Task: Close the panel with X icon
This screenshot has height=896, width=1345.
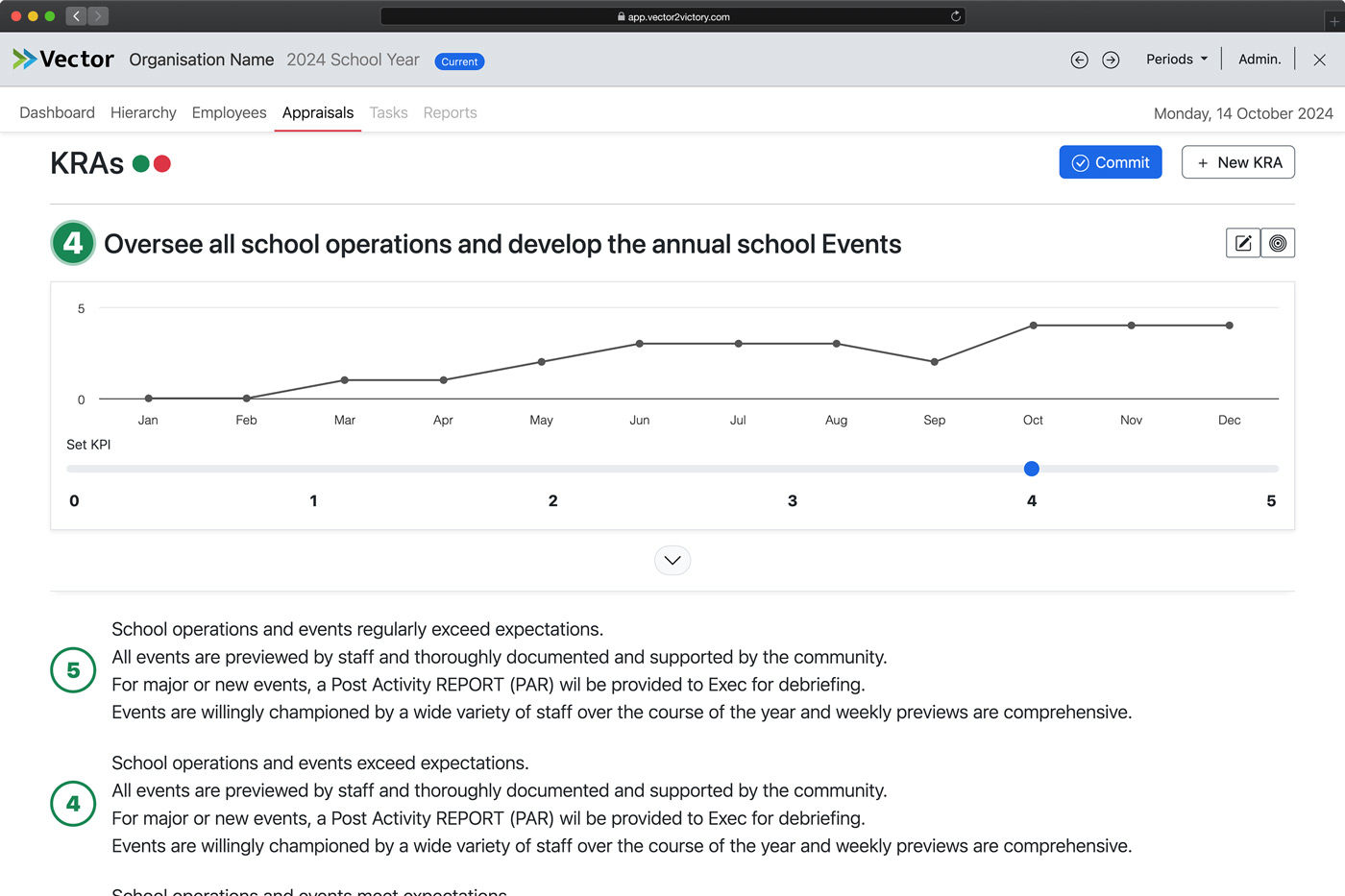Action: 1320,60
